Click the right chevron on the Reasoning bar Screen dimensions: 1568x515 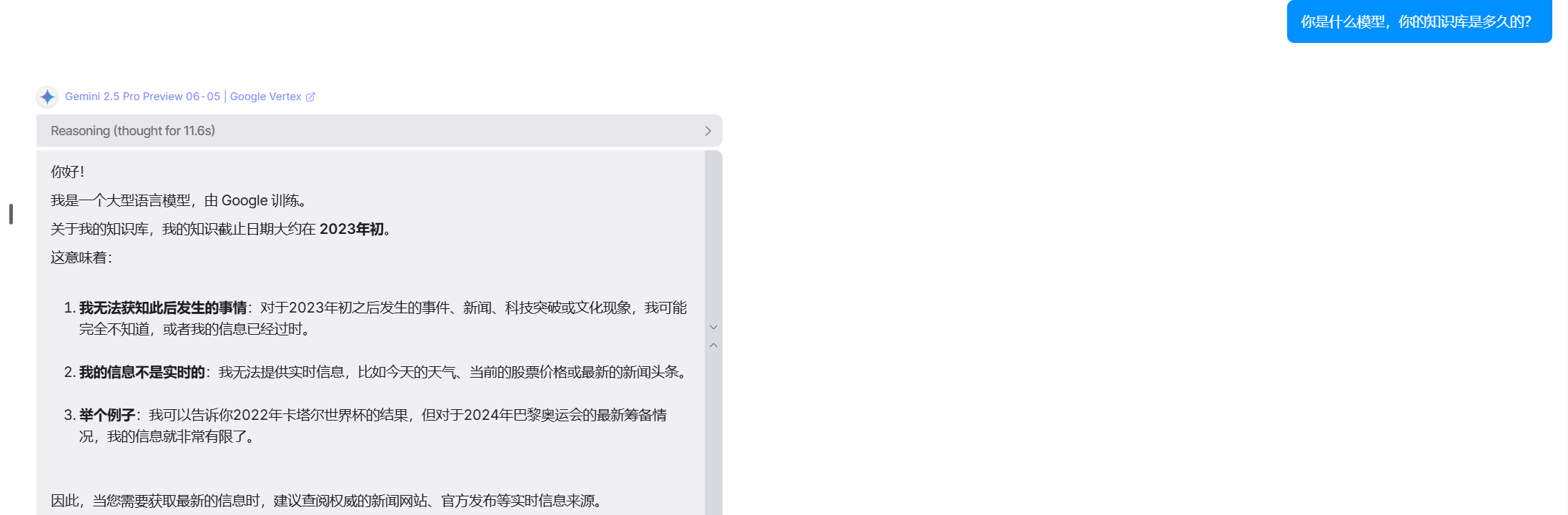(708, 131)
